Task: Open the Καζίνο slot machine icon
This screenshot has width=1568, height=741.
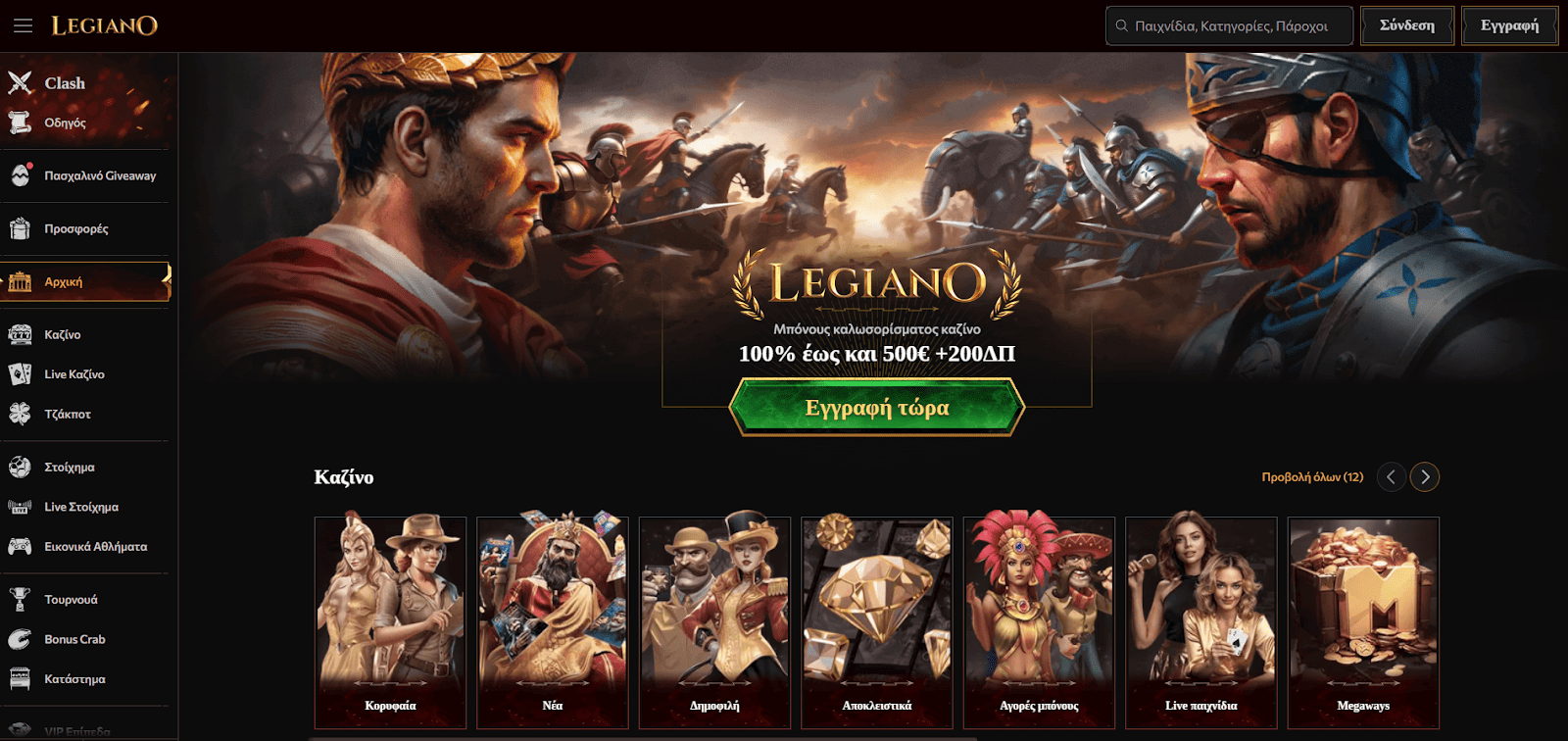Action: [20, 334]
